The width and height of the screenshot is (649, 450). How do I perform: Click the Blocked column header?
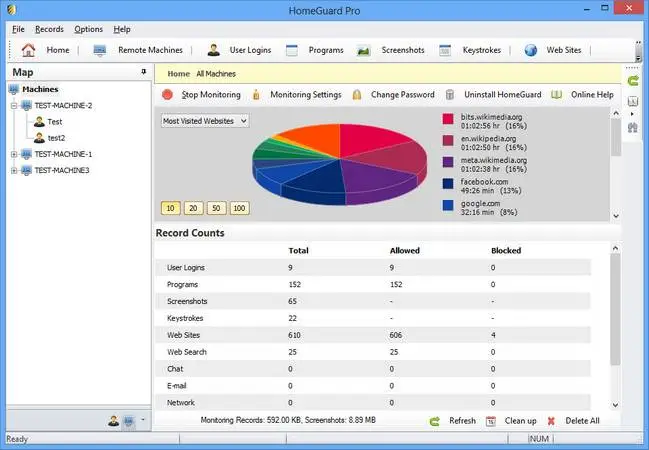coord(506,250)
